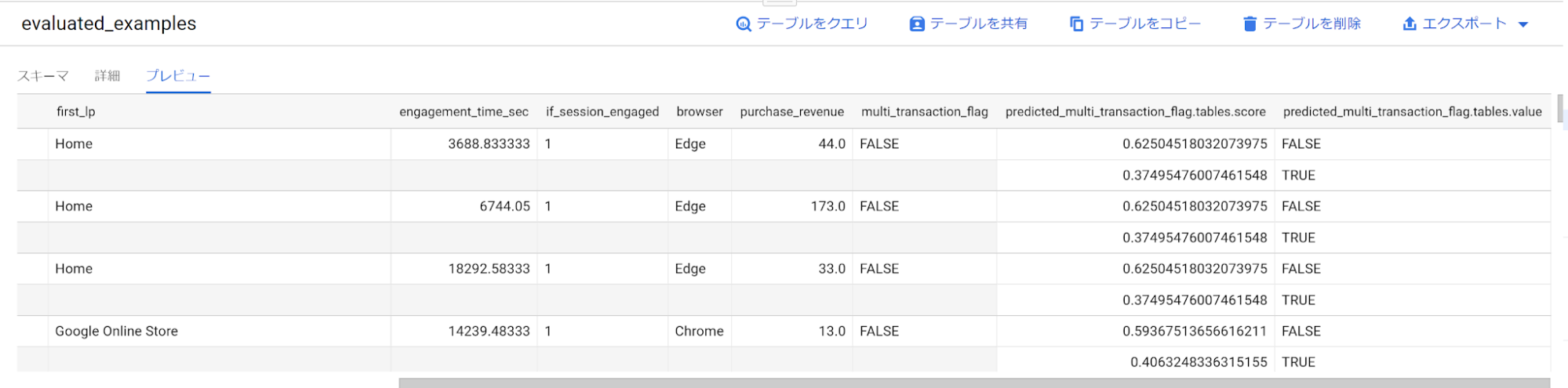
Task: Click the export upload icon
Action: pyautogui.click(x=1409, y=24)
